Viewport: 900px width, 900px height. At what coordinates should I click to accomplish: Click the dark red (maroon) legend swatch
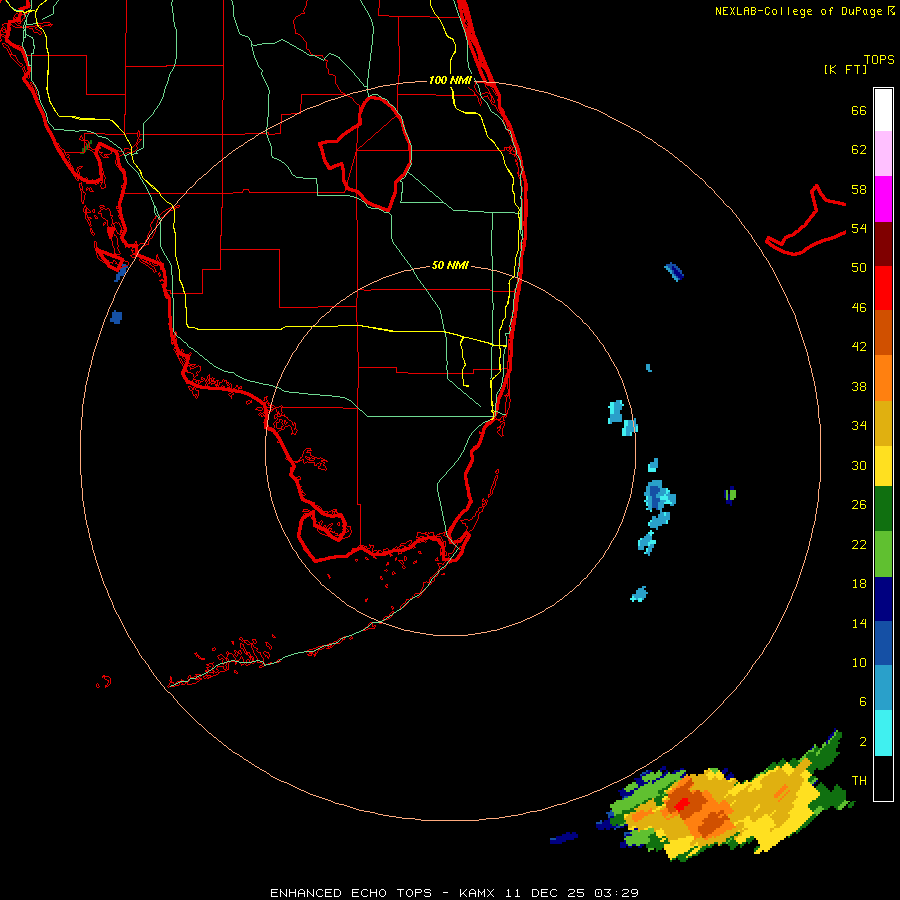(883, 244)
